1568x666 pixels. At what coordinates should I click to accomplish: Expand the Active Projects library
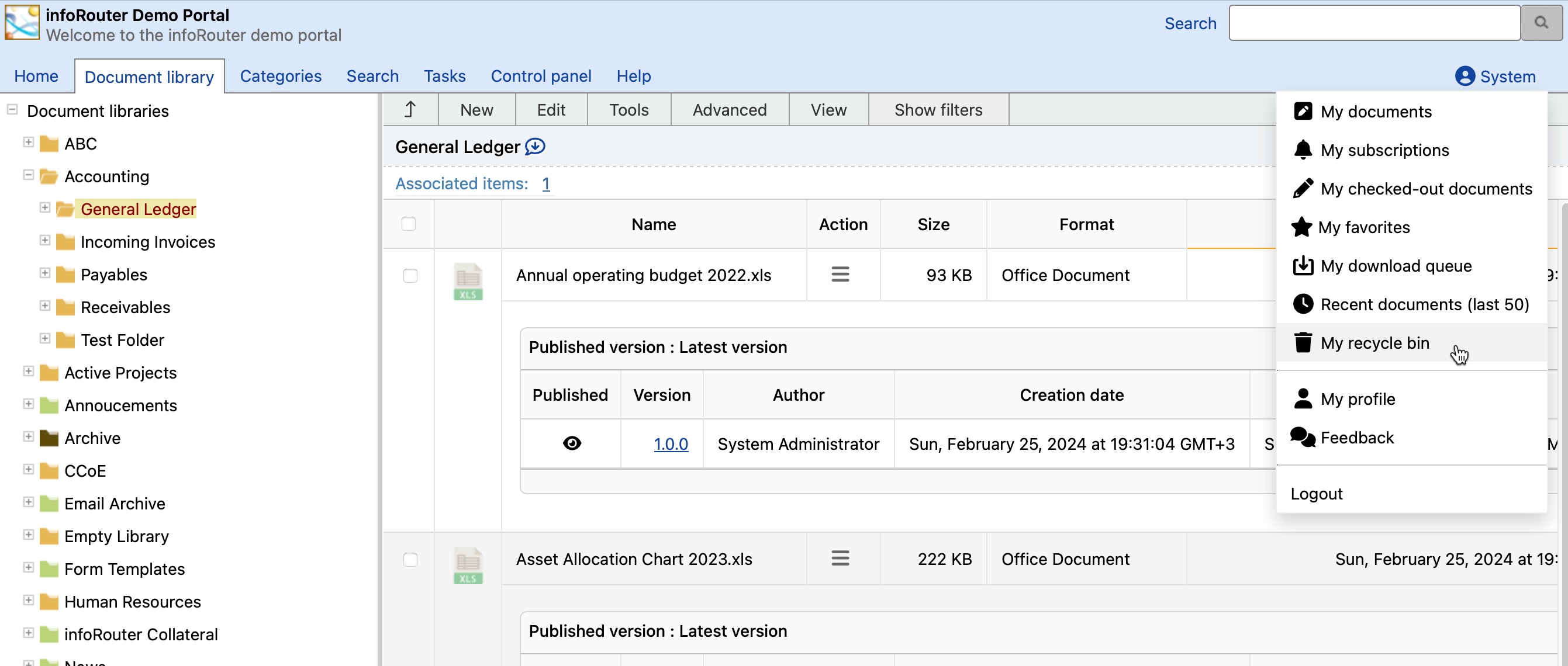28,371
